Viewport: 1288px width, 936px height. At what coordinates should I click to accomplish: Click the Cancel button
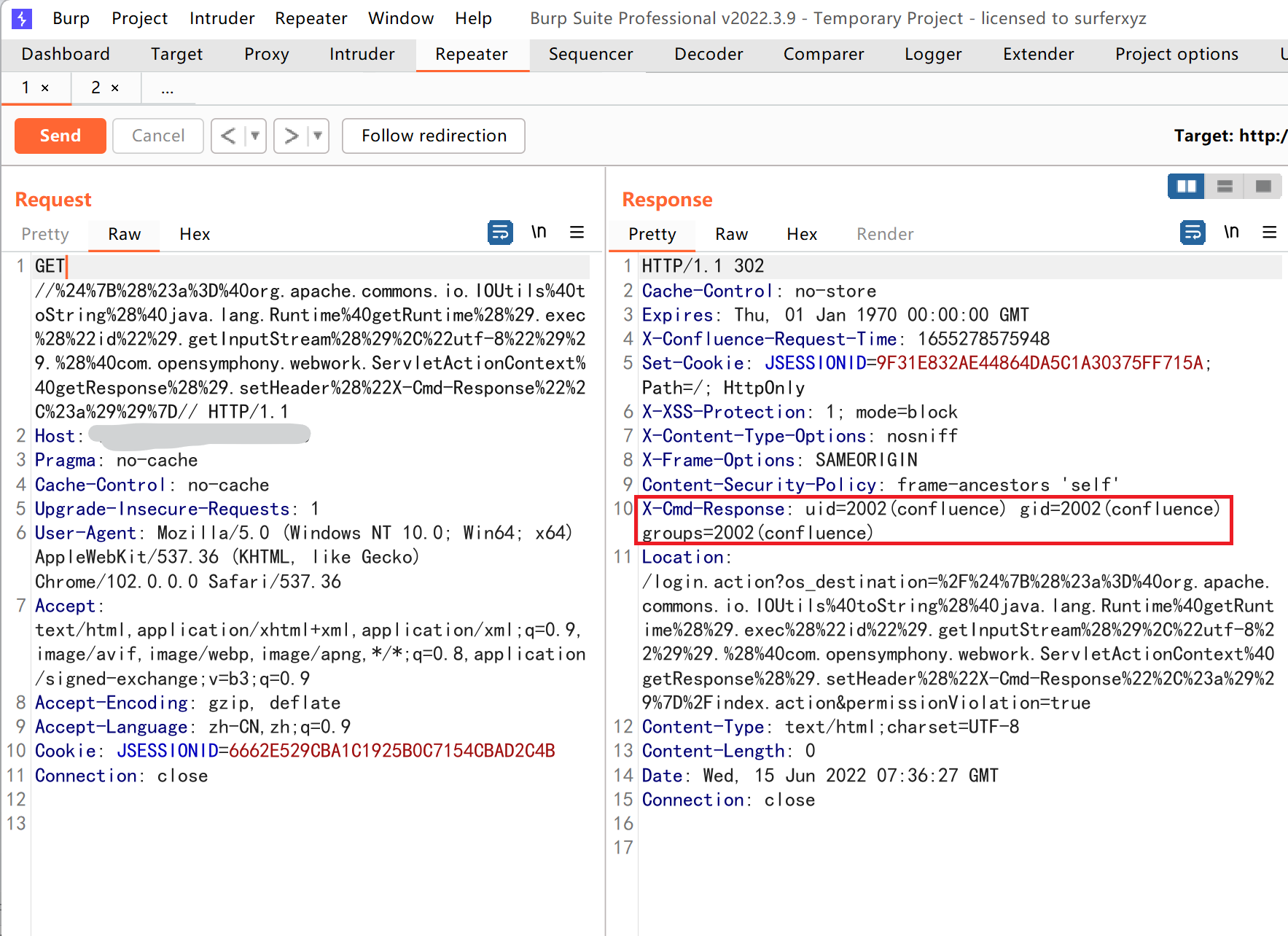[x=158, y=136]
